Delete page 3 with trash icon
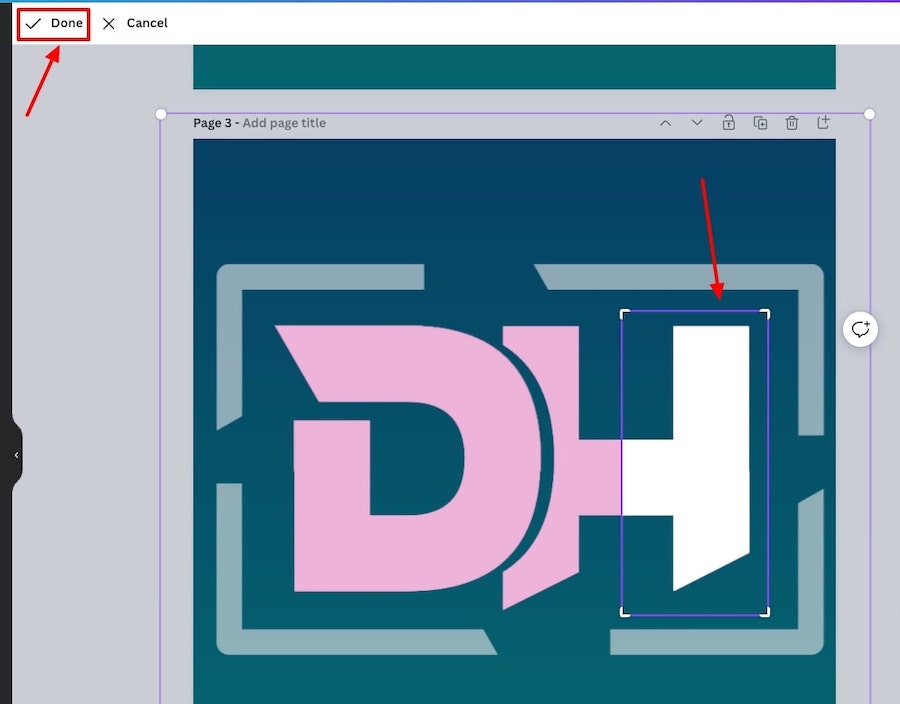This screenshot has width=900, height=704. point(792,123)
